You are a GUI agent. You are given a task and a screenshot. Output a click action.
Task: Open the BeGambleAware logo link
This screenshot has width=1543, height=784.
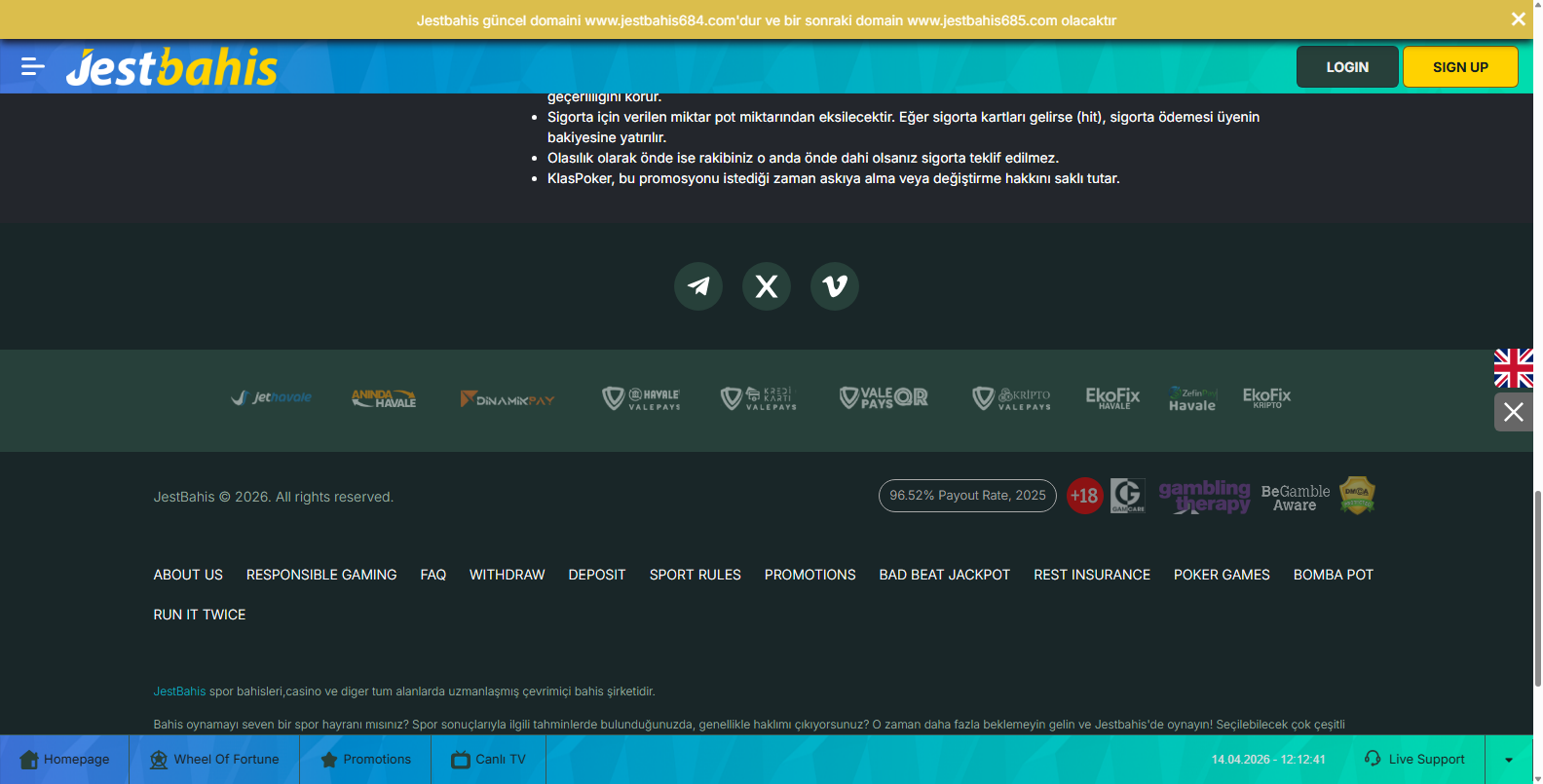coord(1295,498)
